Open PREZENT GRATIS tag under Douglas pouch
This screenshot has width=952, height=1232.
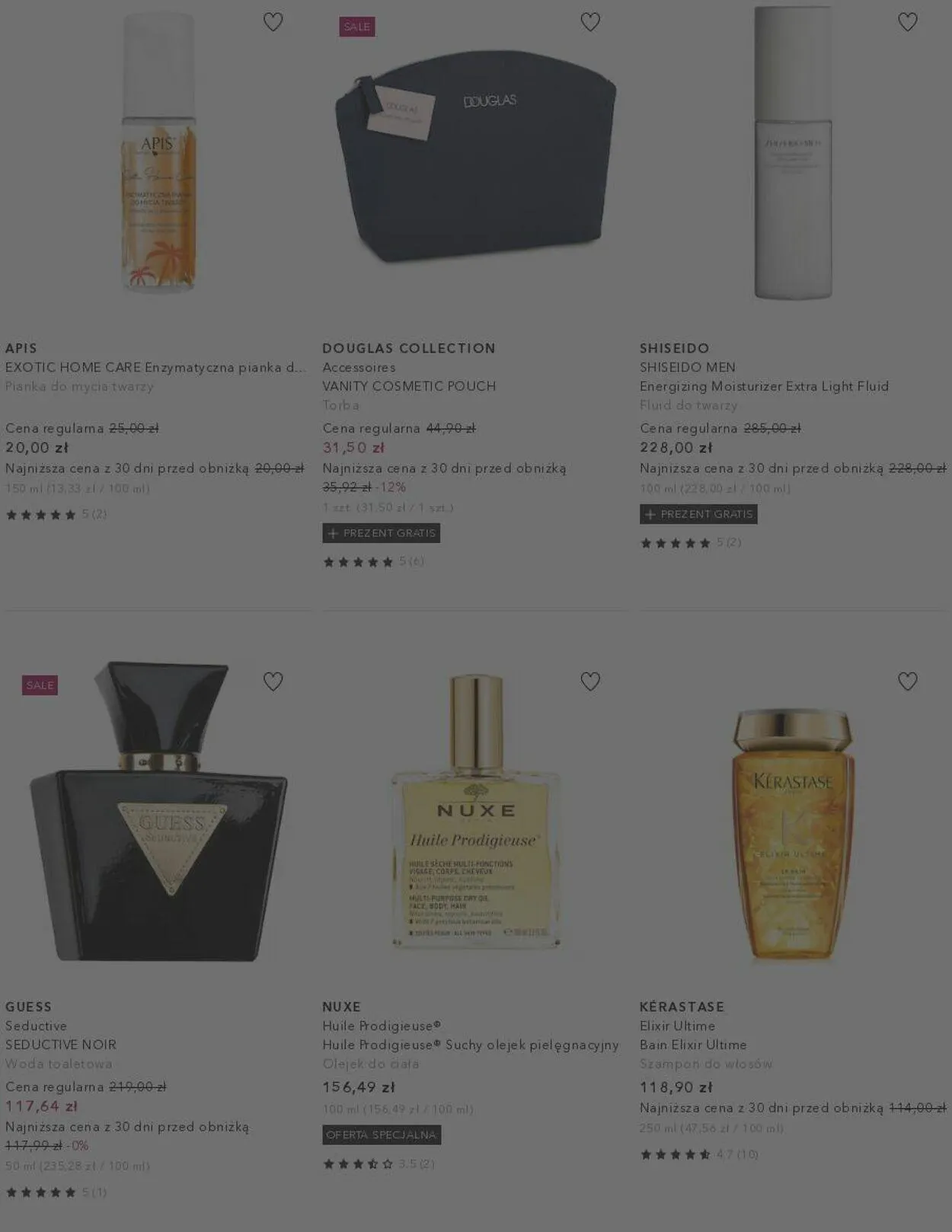pyautogui.click(x=382, y=533)
